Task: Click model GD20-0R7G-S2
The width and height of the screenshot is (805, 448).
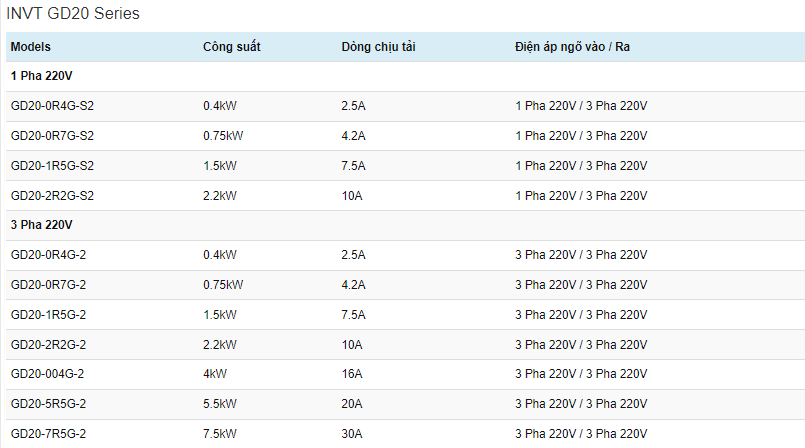Action: pyautogui.click(x=52, y=136)
